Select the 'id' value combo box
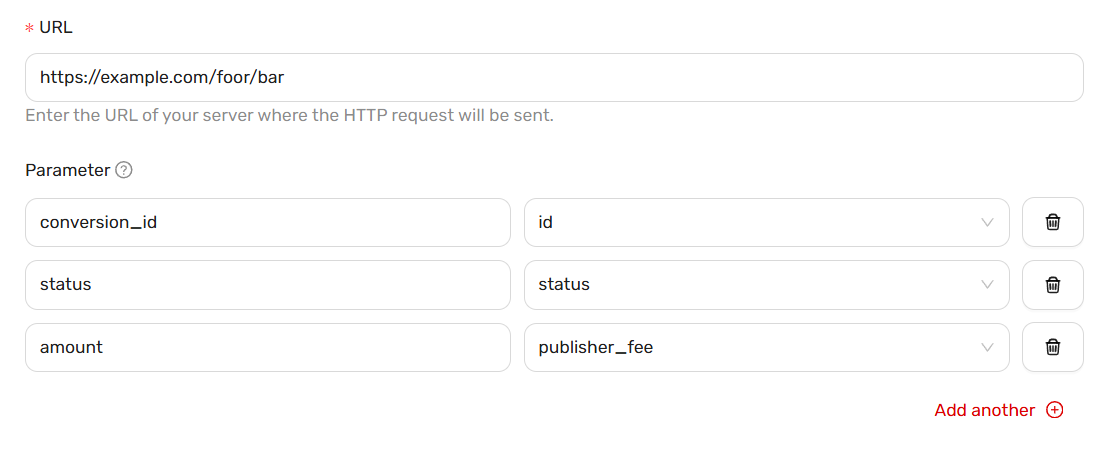 [767, 222]
